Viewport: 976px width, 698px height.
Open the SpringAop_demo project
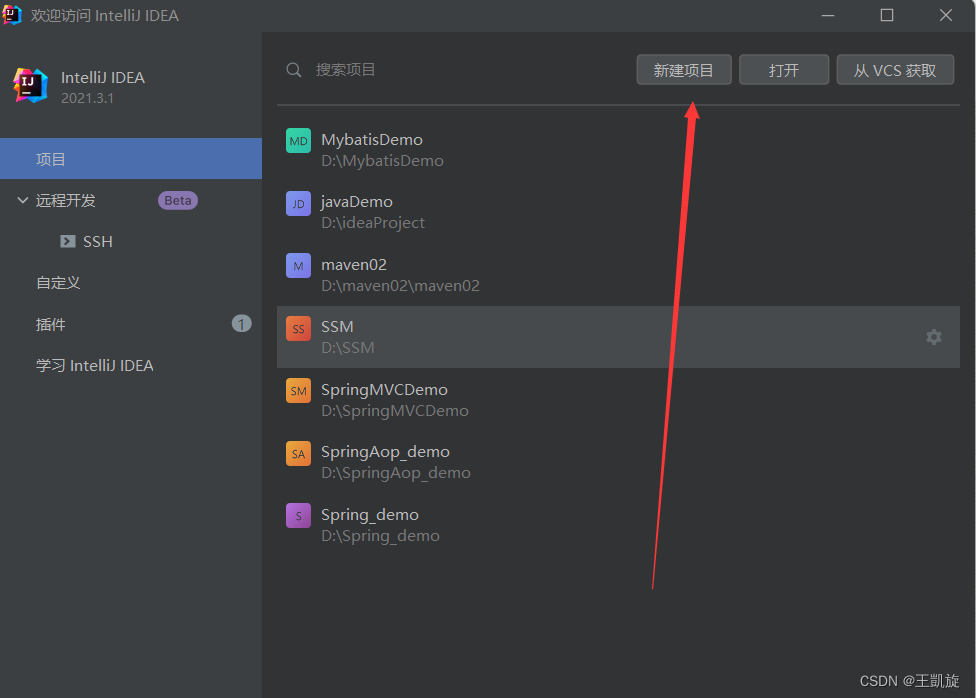[x=618, y=462]
